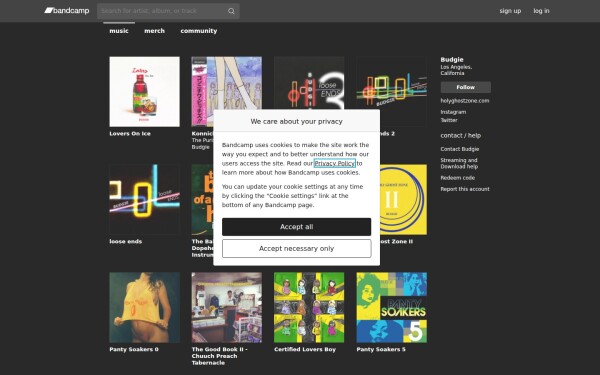
Task: Open the Panty Soakers 5 album cover
Action: click(x=391, y=307)
